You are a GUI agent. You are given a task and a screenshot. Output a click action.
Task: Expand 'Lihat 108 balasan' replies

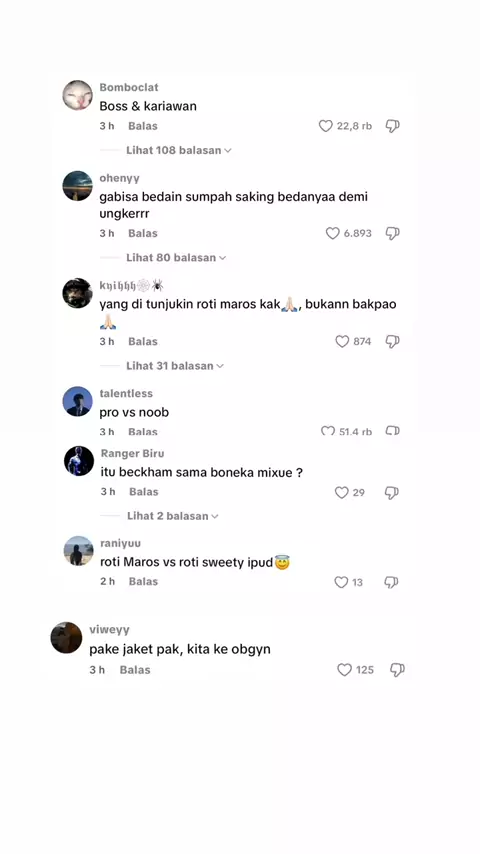tap(179, 150)
